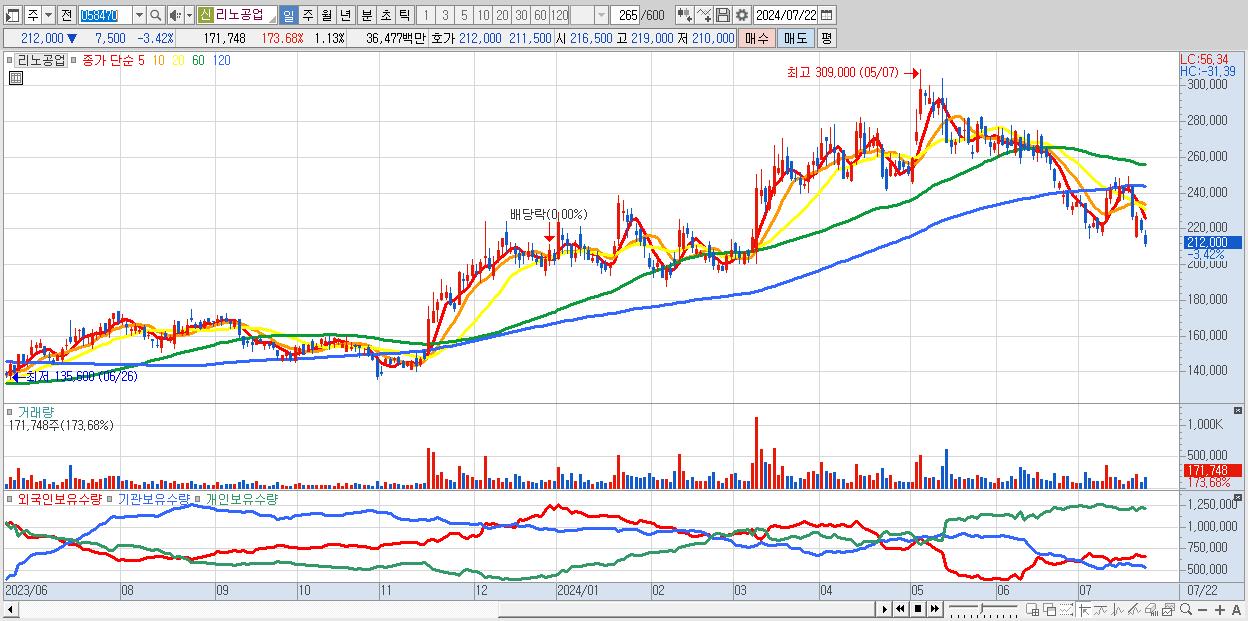Viewport: 1248px width, 621px height.
Task: Click the 리노공업 chart legend label
Action: 42,60
